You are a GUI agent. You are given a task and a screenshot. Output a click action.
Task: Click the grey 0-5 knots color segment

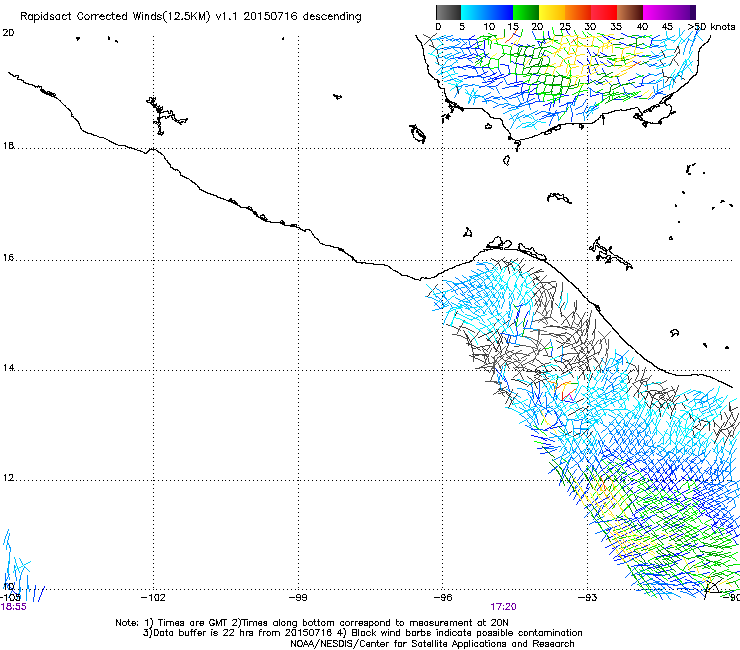[x=448, y=12]
